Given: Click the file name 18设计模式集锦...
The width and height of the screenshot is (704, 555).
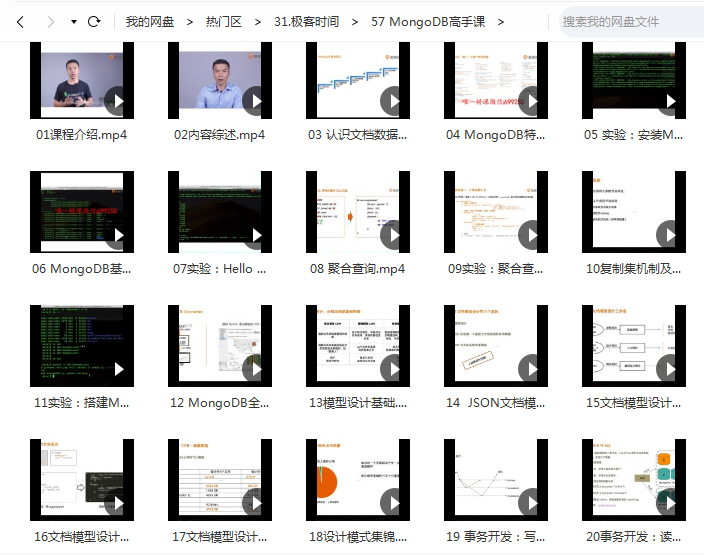Looking at the screenshot, I should point(358,537).
